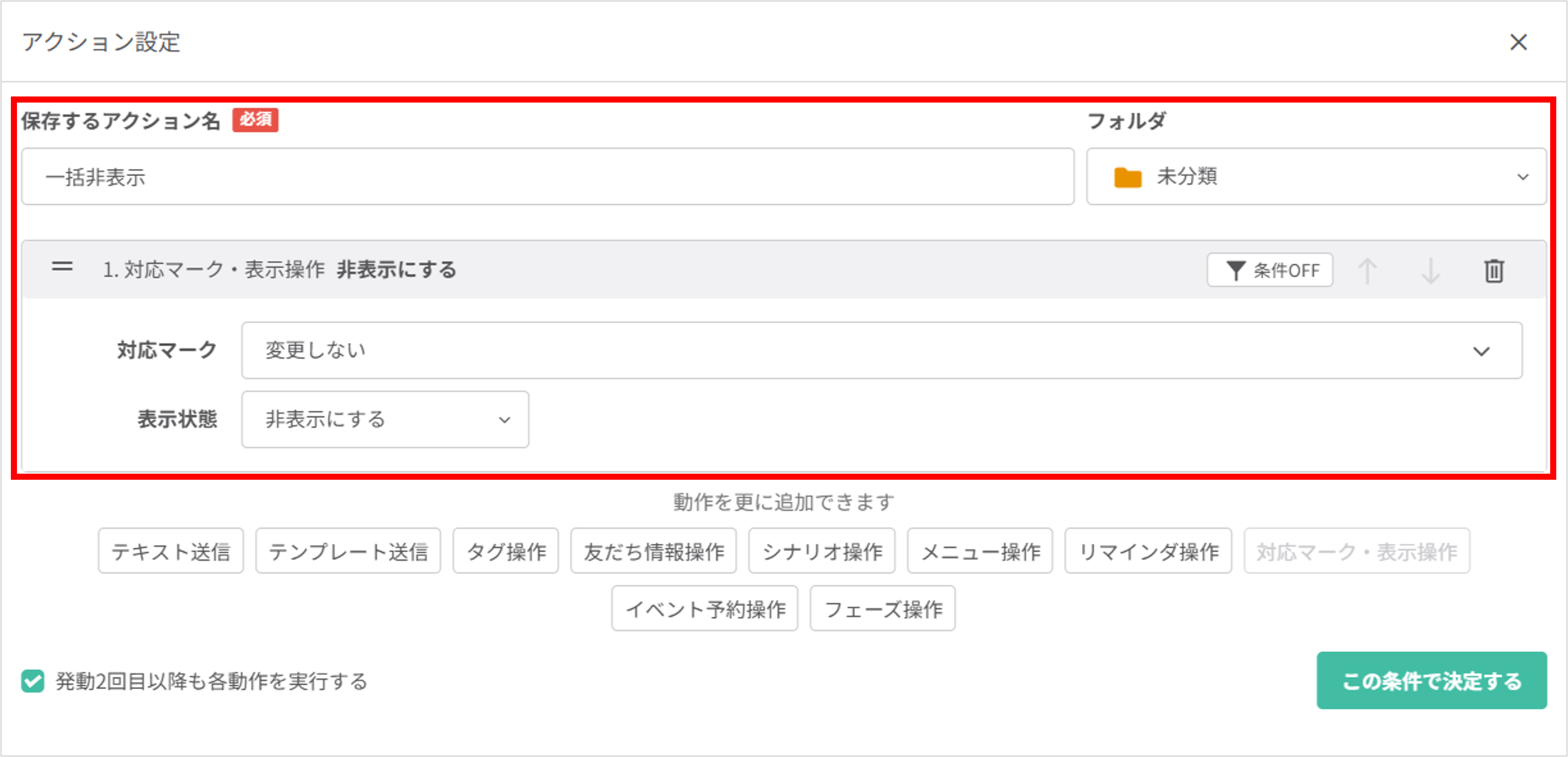This screenshot has height=757, width=1568.
Task: Click the move-down arrow icon
Action: coord(1430,271)
